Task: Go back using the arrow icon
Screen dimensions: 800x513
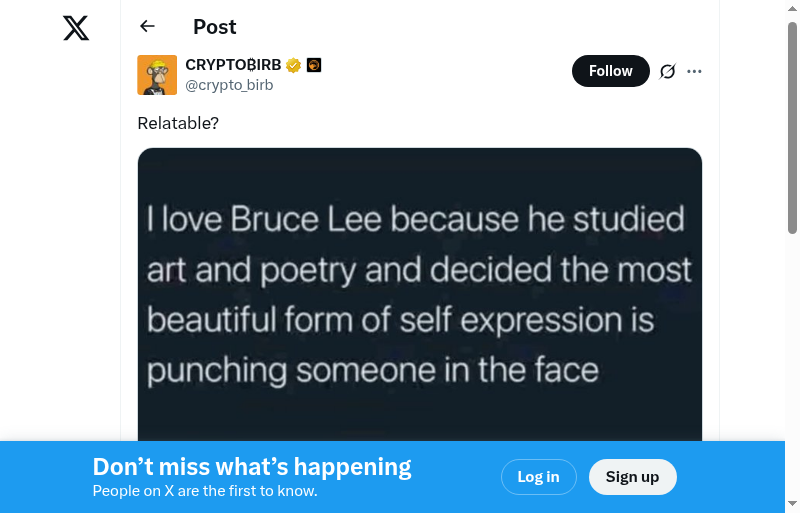Action: point(148,27)
